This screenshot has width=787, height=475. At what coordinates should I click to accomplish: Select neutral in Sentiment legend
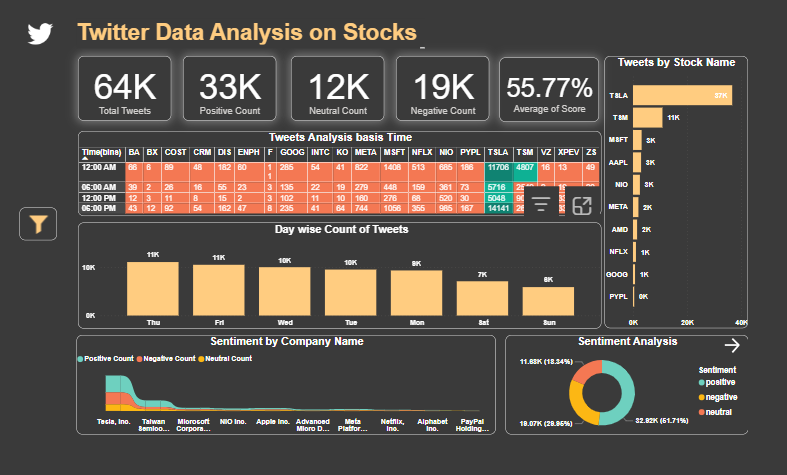point(715,412)
